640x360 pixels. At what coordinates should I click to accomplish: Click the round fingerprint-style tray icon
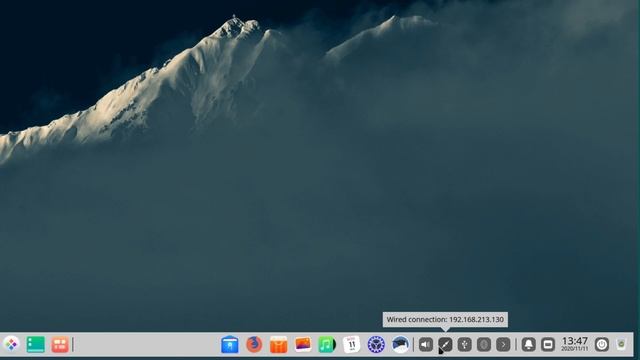484,344
